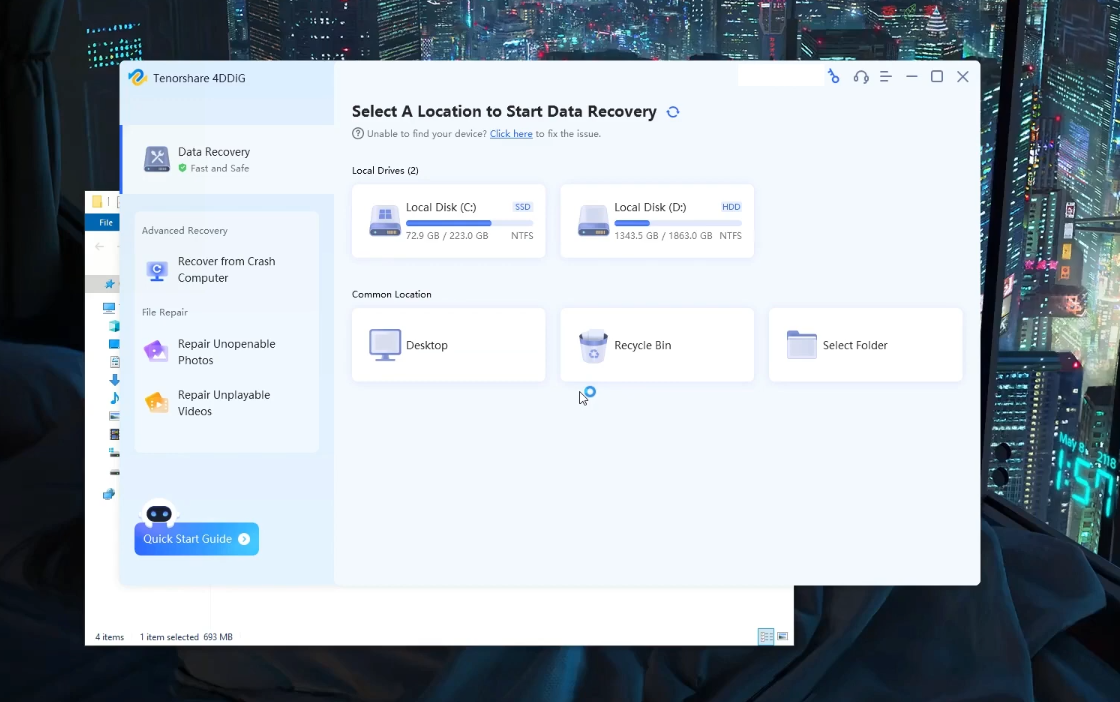Refresh the drive list with the circular arrows icon
This screenshot has width=1120, height=702.
tap(673, 111)
